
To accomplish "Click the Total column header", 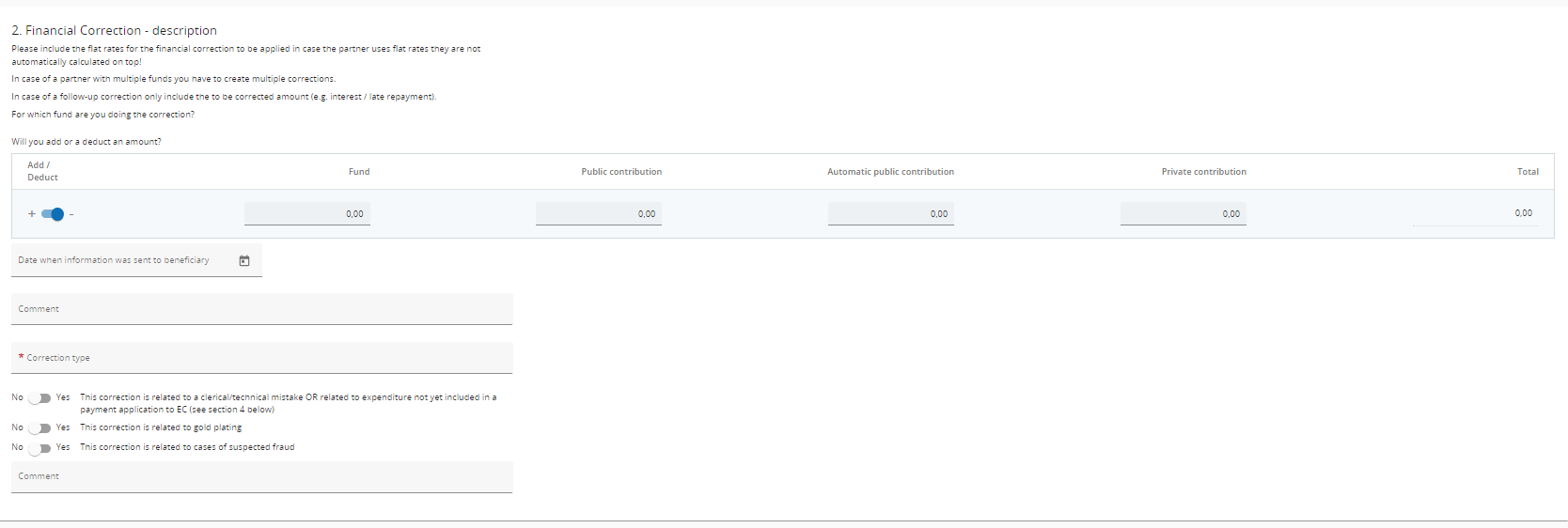I will click(x=1528, y=172).
